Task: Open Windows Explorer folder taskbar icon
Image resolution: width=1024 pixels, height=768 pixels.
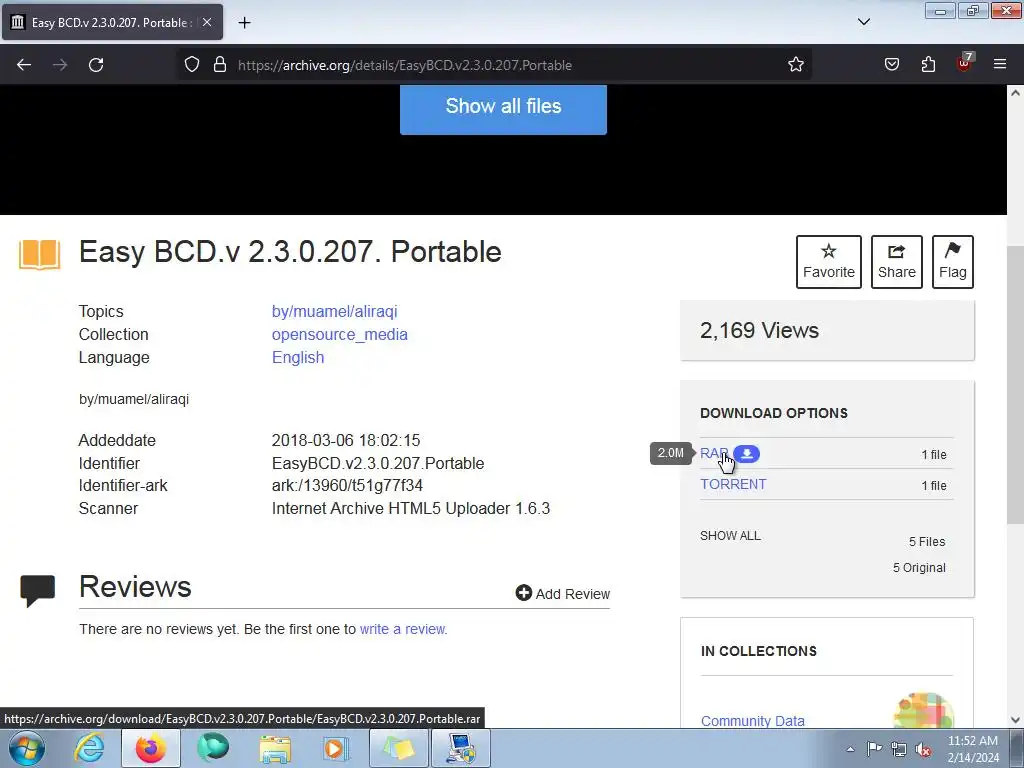Action: click(x=275, y=748)
